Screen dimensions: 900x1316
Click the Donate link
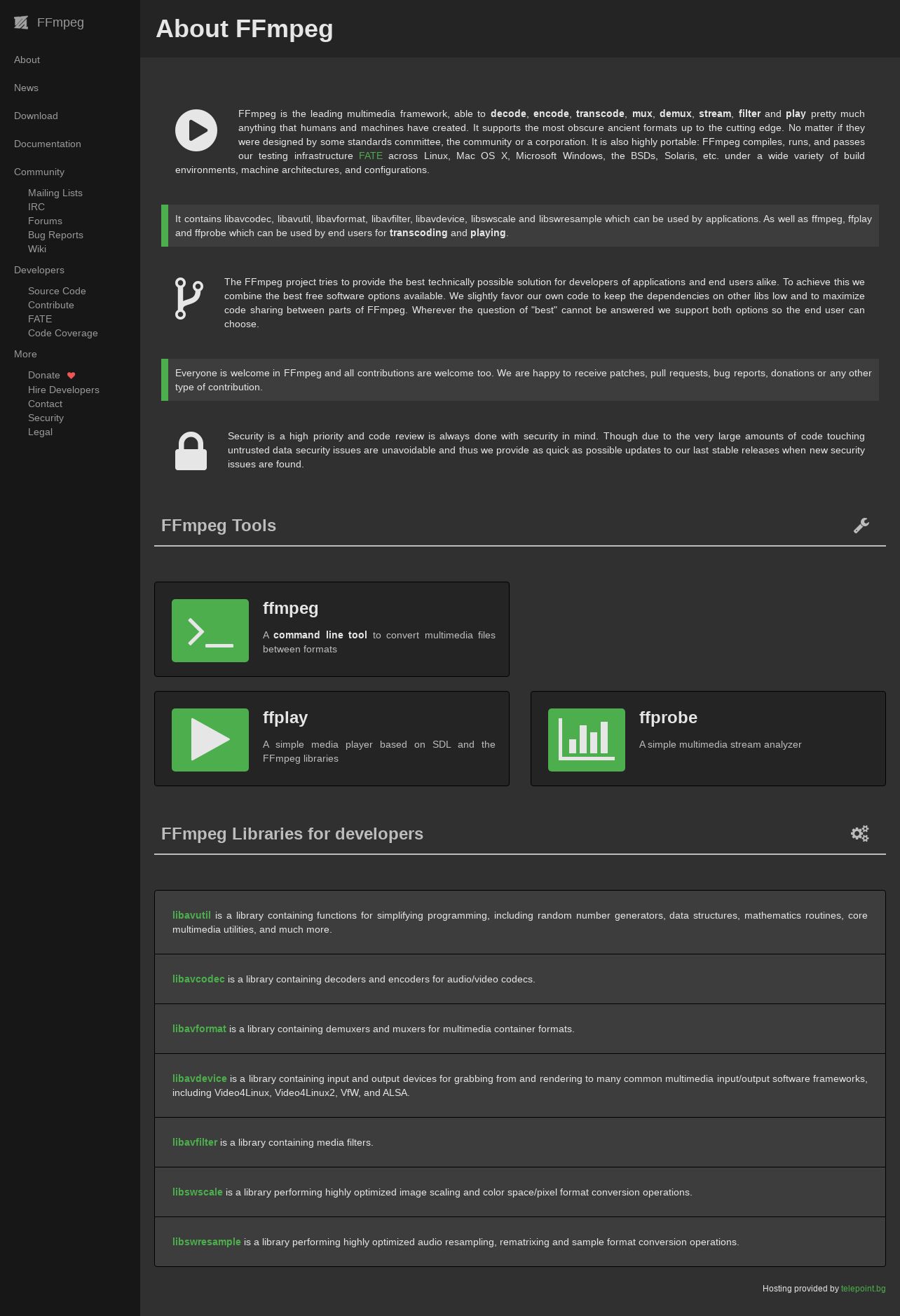[44, 375]
